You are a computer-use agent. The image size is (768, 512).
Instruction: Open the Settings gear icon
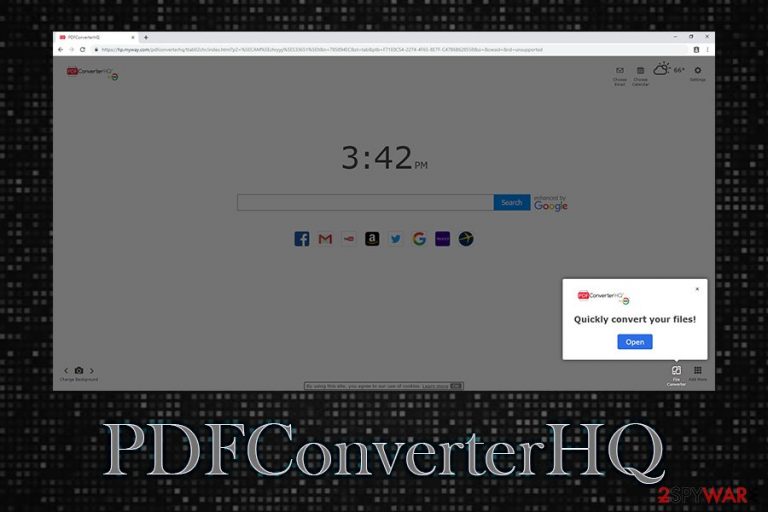(x=697, y=73)
